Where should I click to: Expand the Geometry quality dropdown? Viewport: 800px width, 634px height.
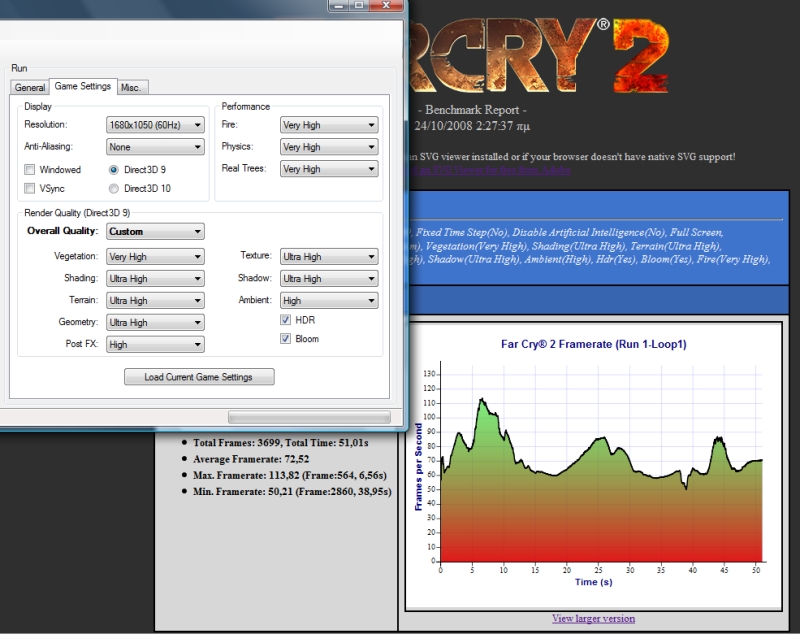(155, 322)
